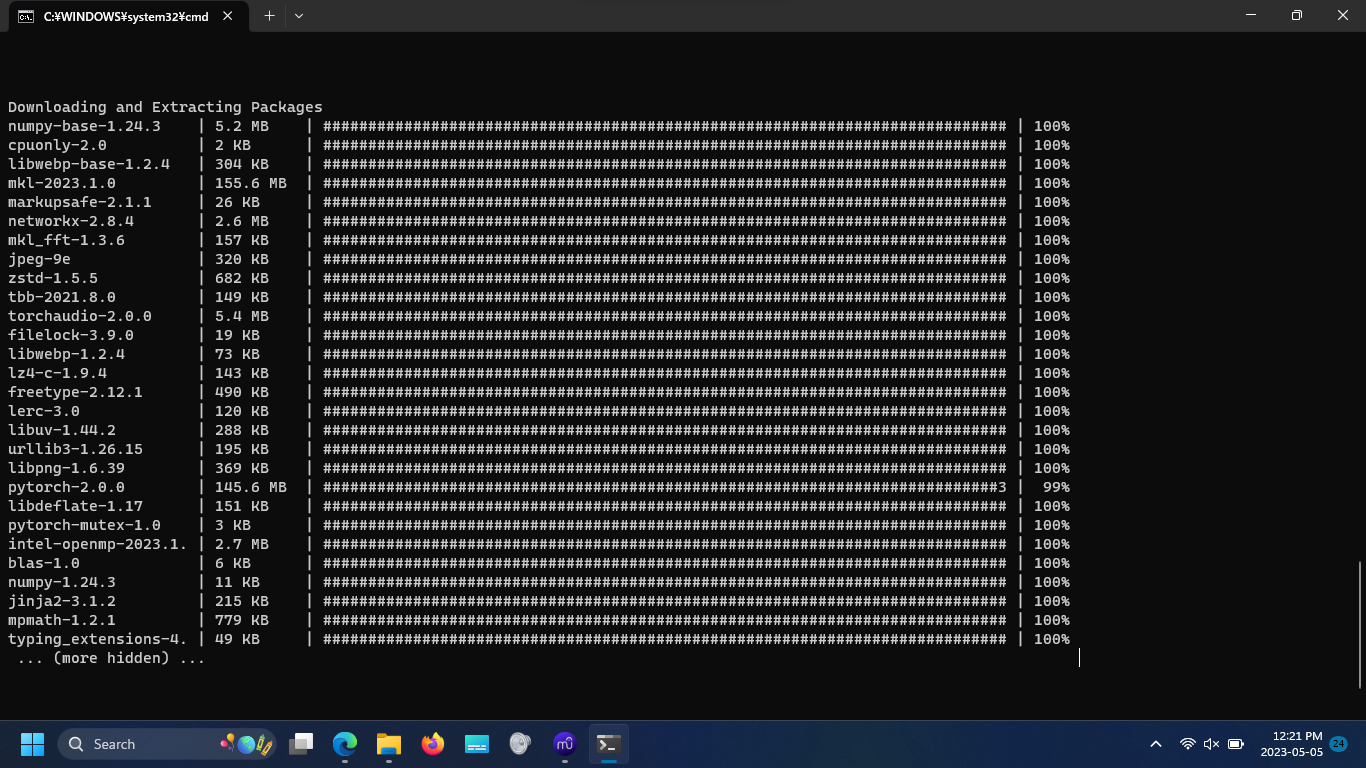This screenshot has width=1366, height=768.
Task: Click the active Terminal icon in the taskbar
Action: 608,744
